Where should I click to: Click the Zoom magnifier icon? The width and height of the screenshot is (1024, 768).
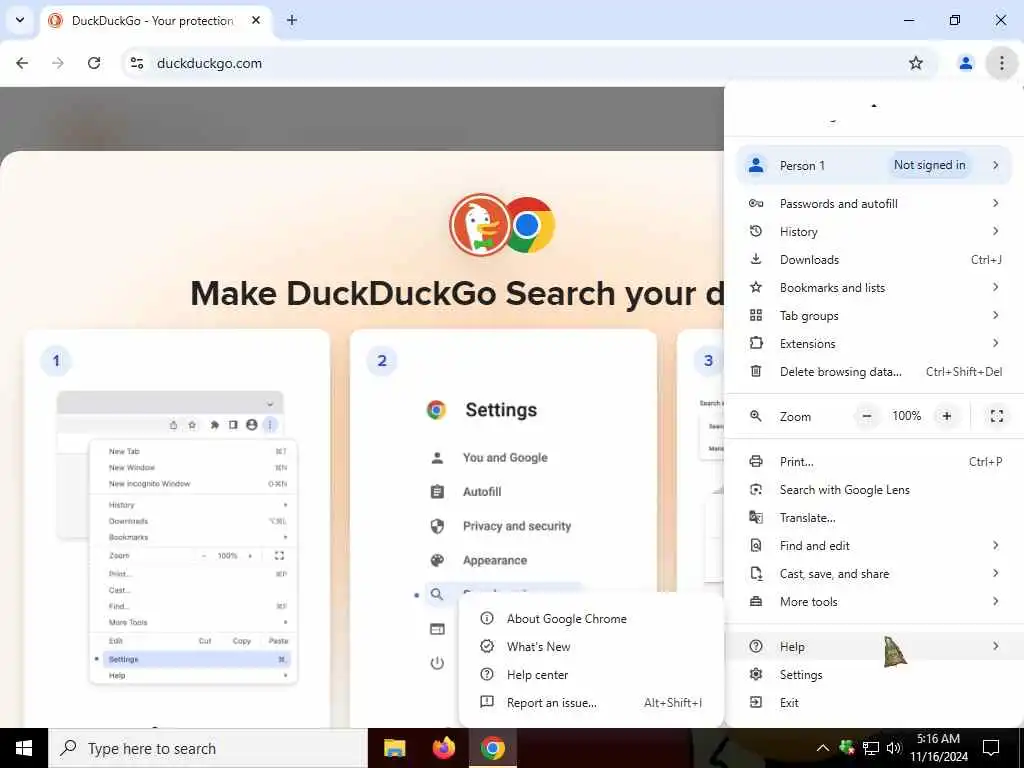click(x=756, y=416)
